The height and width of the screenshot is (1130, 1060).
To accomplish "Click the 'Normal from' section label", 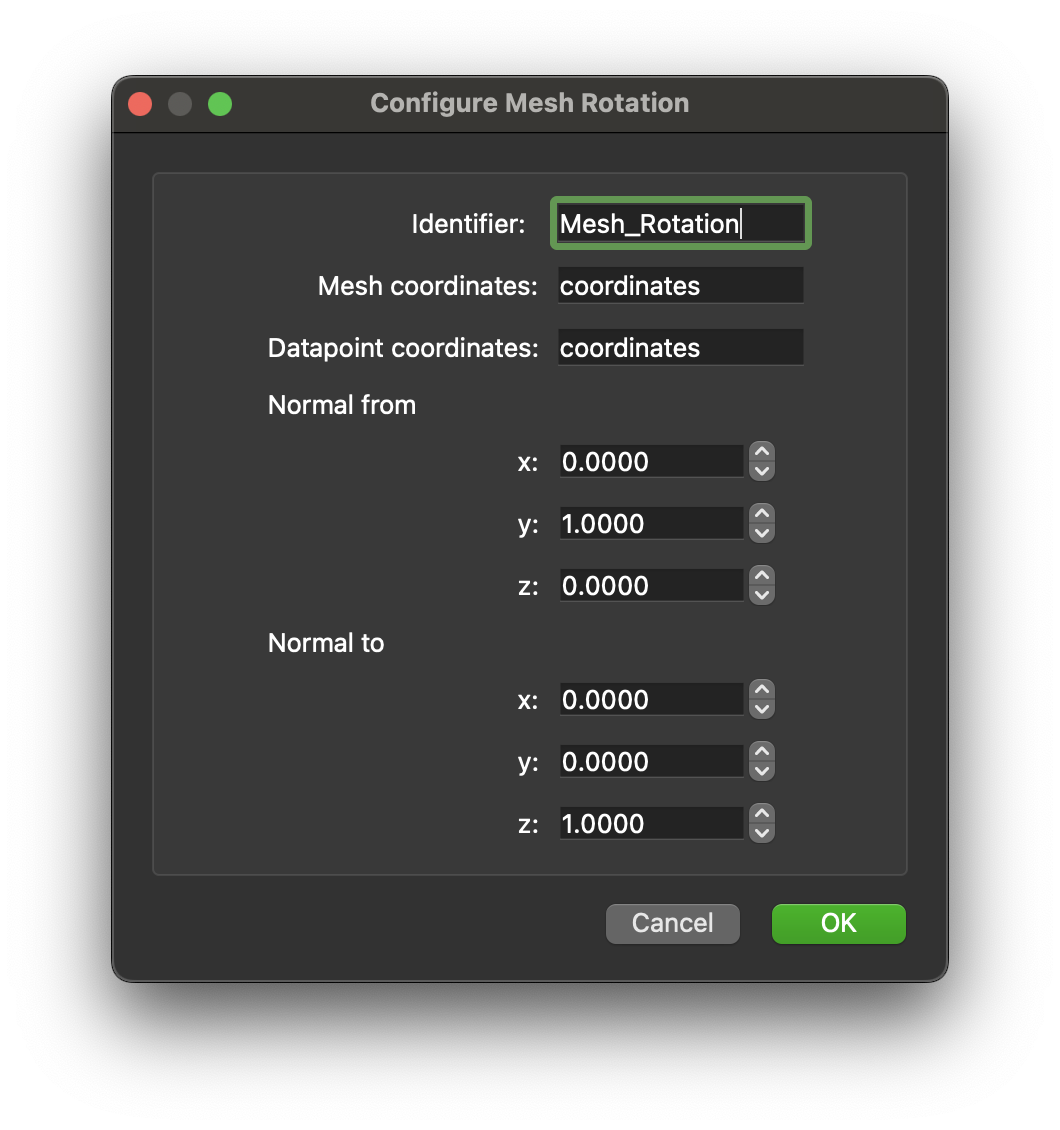I will [x=342, y=405].
